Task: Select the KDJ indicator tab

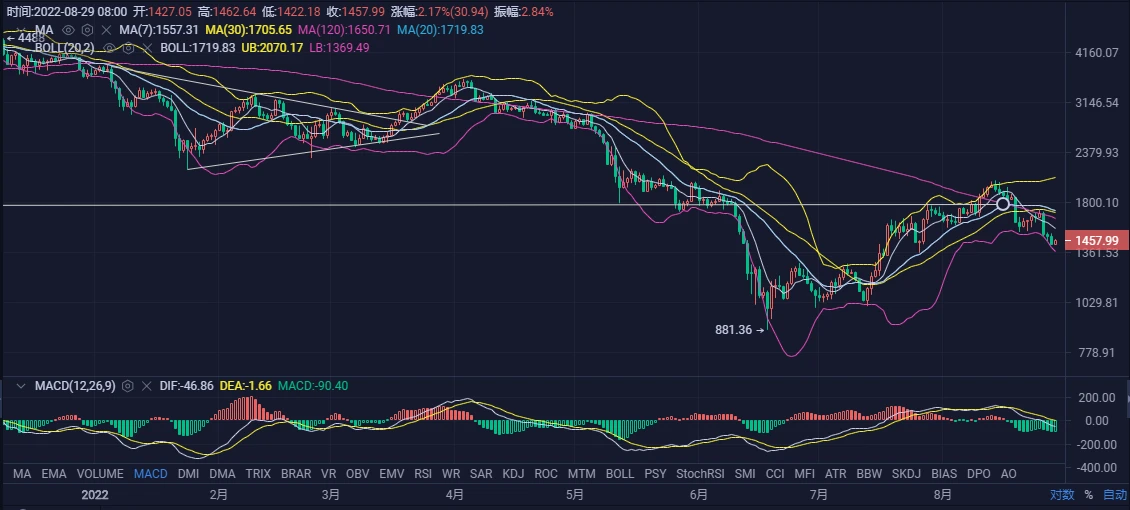Action: tap(514, 474)
